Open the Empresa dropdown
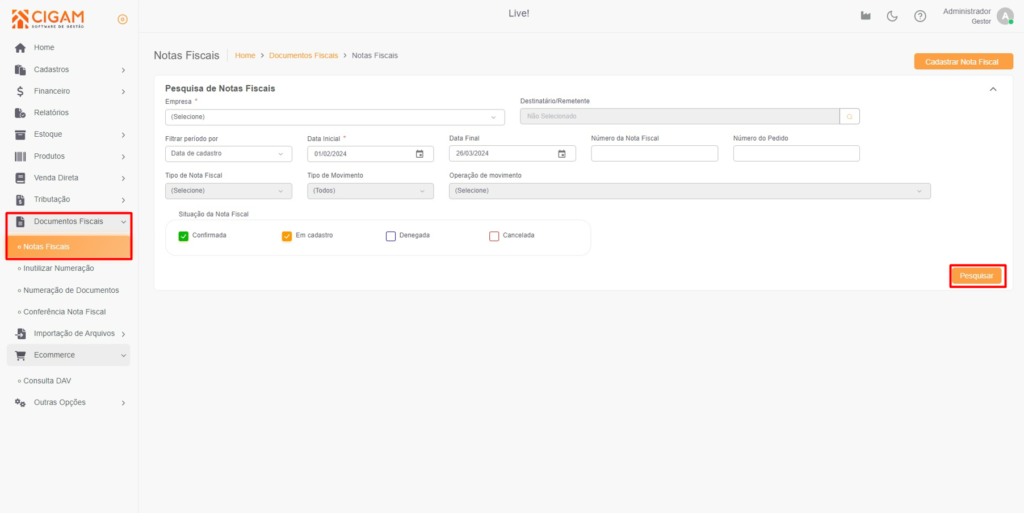The width and height of the screenshot is (1024, 513). 335,117
